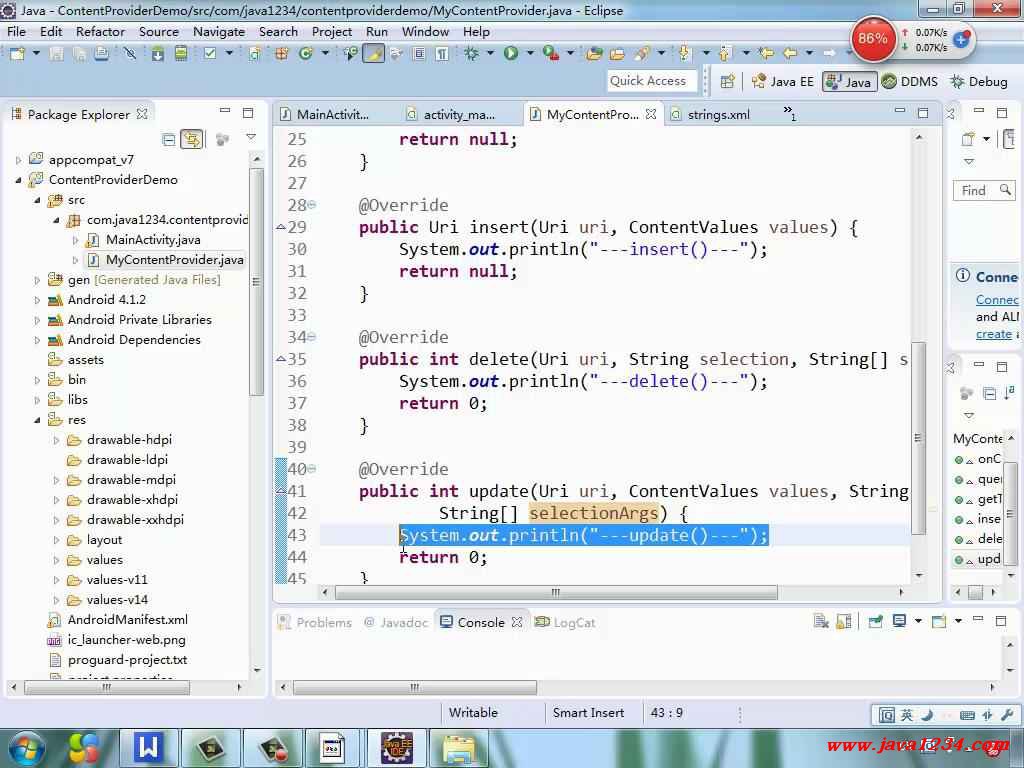Open the Project menu
This screenshot has height=768, width=1024.
click(332, 31)
